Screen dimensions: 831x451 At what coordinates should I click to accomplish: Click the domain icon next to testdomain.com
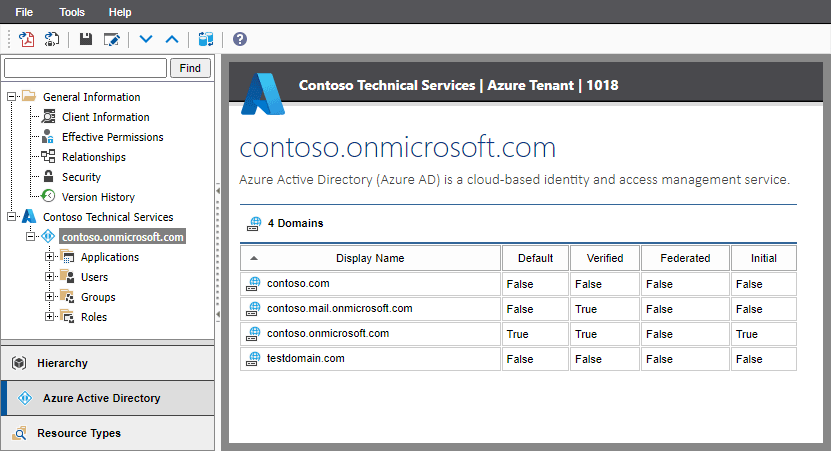(x=253, y=359)
